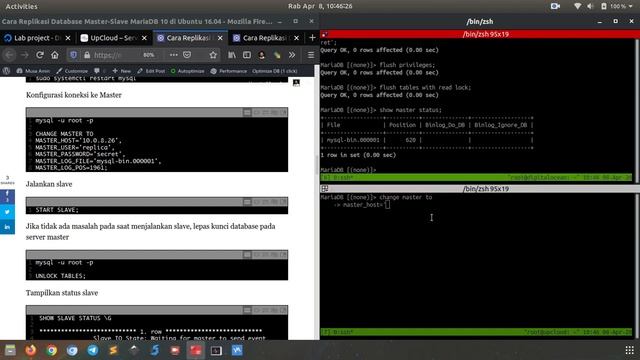Toggle the Firefox sidebar view
The image size is (640, 360).
(x=247, y=55)
